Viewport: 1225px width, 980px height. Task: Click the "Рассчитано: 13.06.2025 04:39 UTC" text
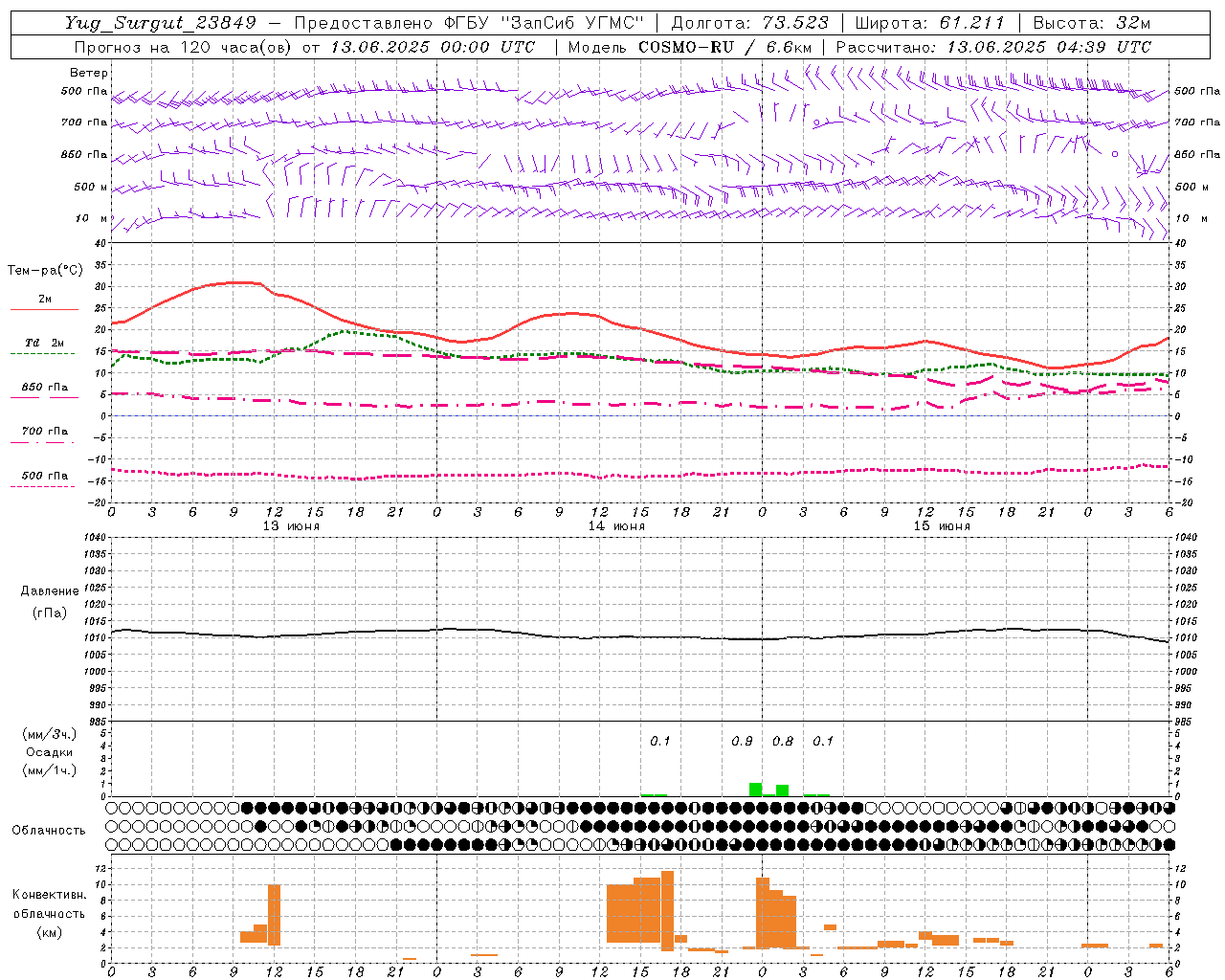[x=993, y=47]
